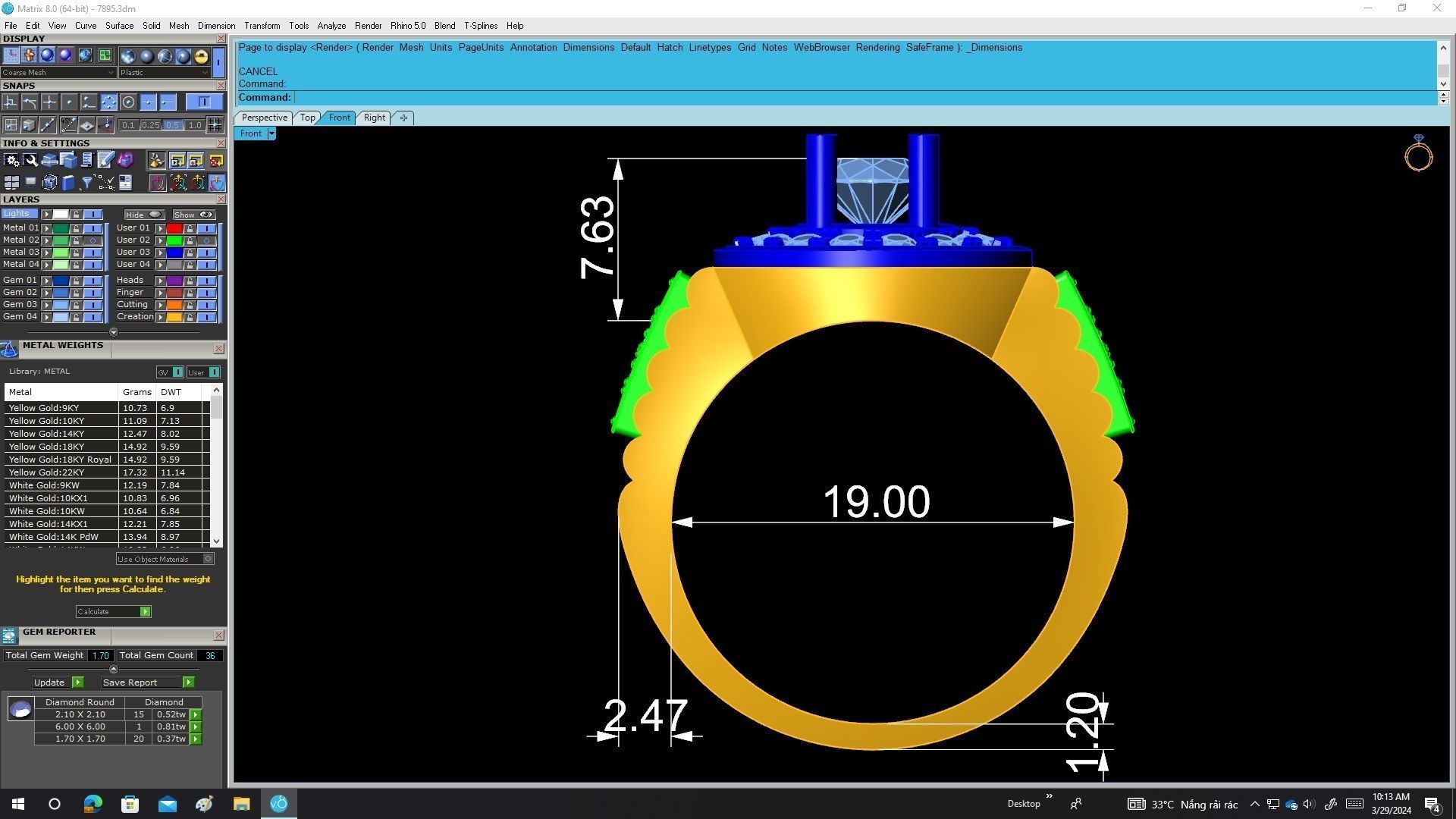Click the 45 degree angle snap icon

(x=69, y=125)
